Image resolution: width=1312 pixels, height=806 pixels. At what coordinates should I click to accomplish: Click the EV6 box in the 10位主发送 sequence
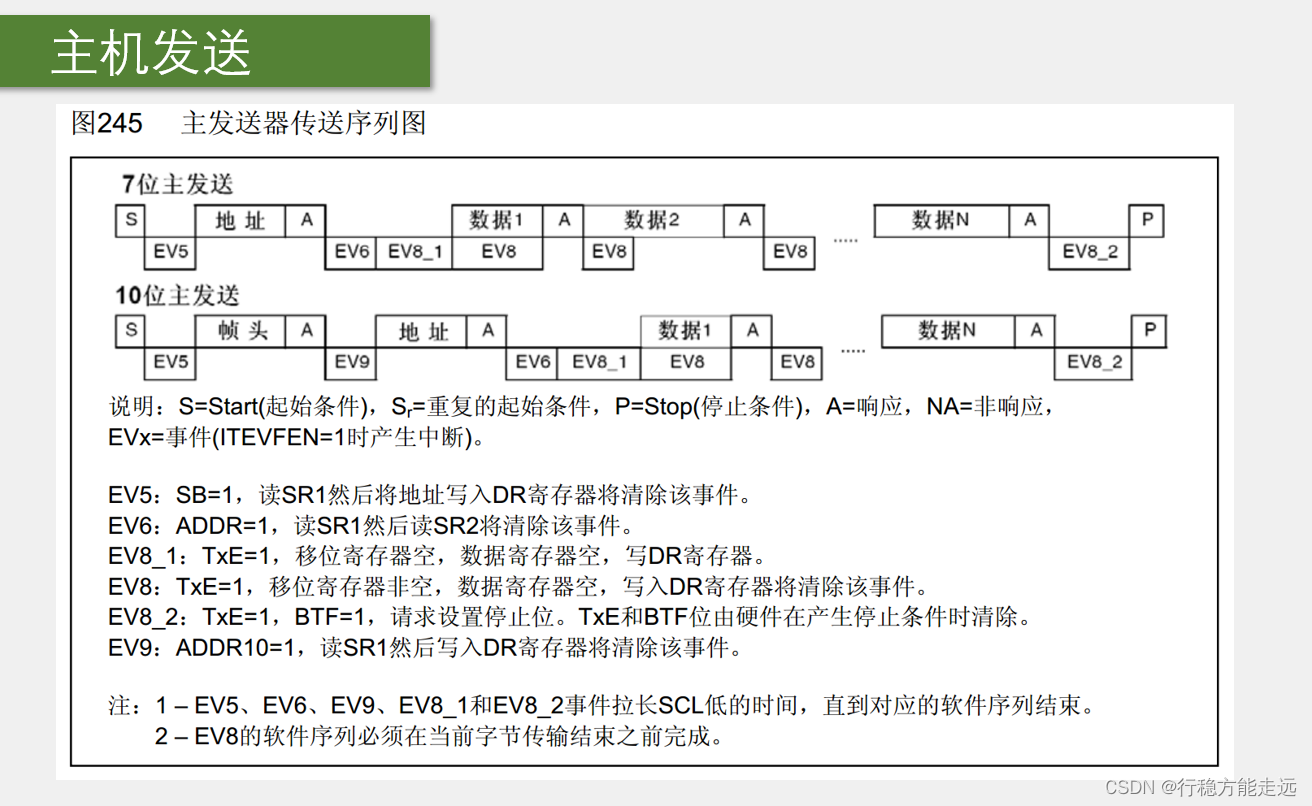[x=533, y=362]
